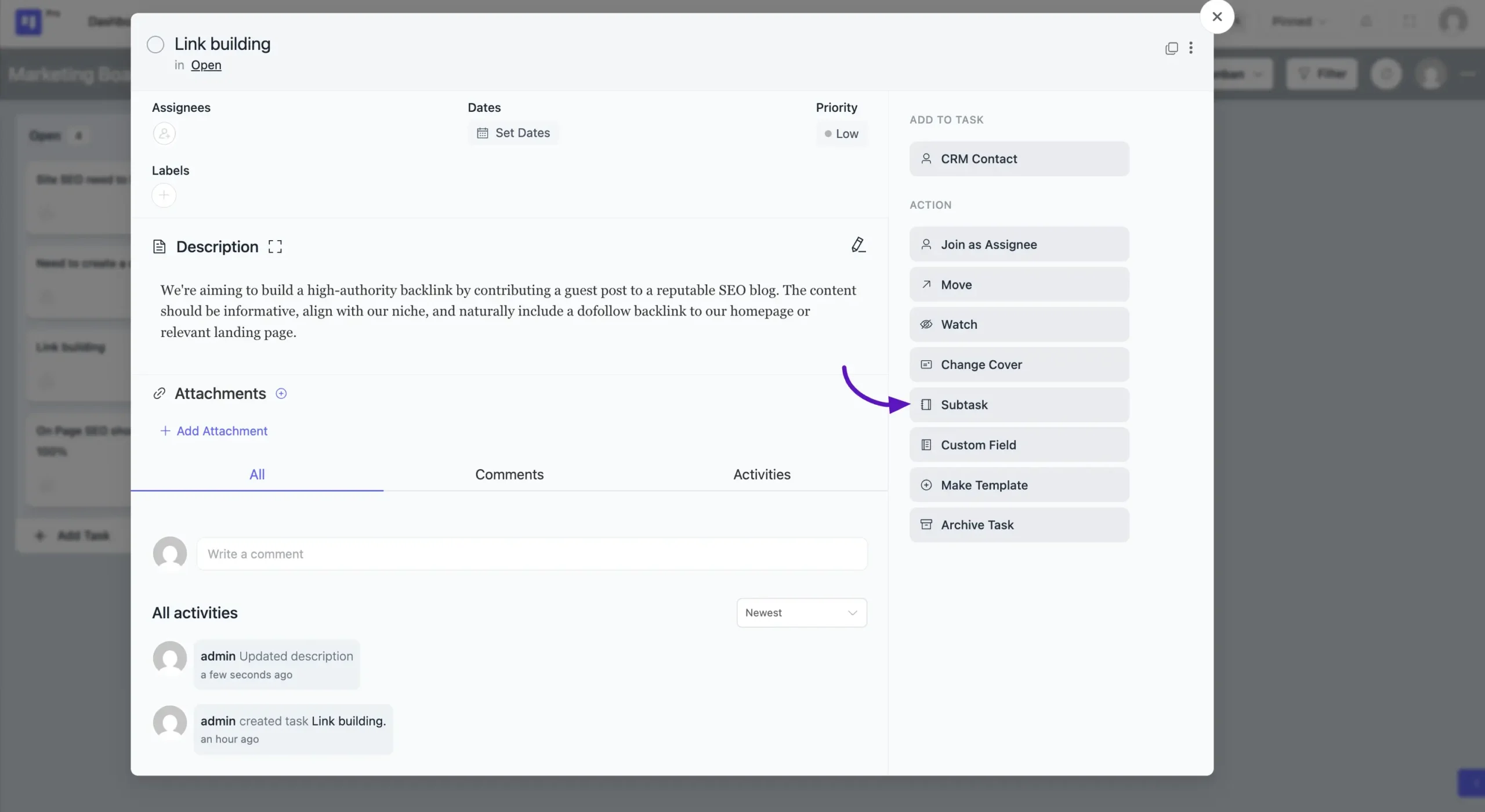Open the profile avatar at top right
Viewport: 1485px width, 812px height.
point(1453,21)
